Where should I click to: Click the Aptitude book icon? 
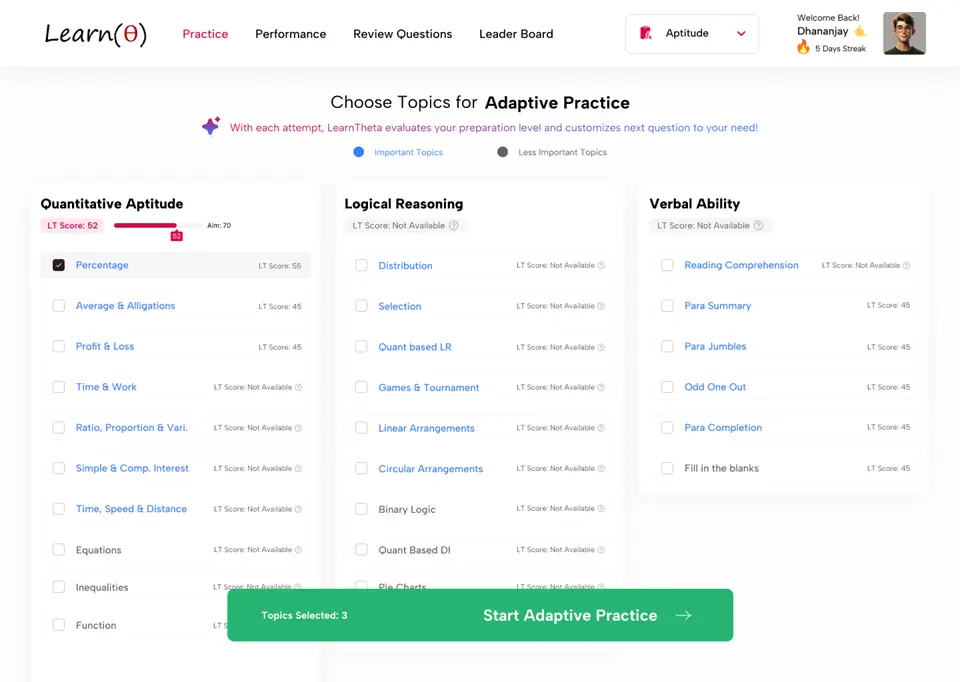click(x=646, y=33)
